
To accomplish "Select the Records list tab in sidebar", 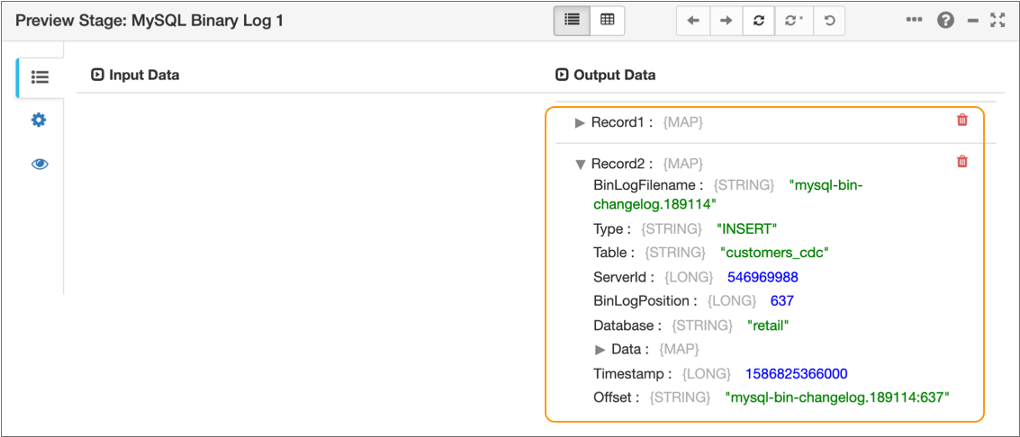I will pyautogui.click(x=40, y=77).
